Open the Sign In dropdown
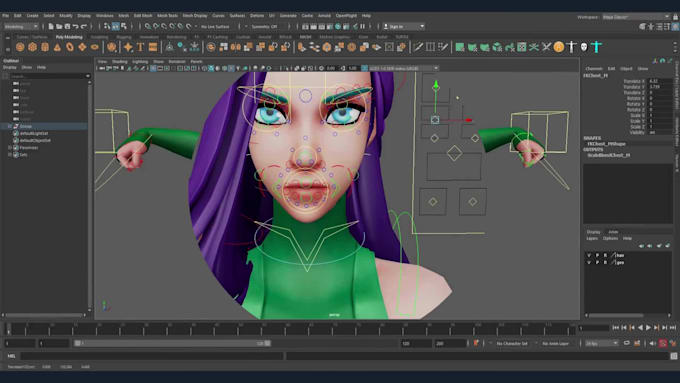 point(404,26)
